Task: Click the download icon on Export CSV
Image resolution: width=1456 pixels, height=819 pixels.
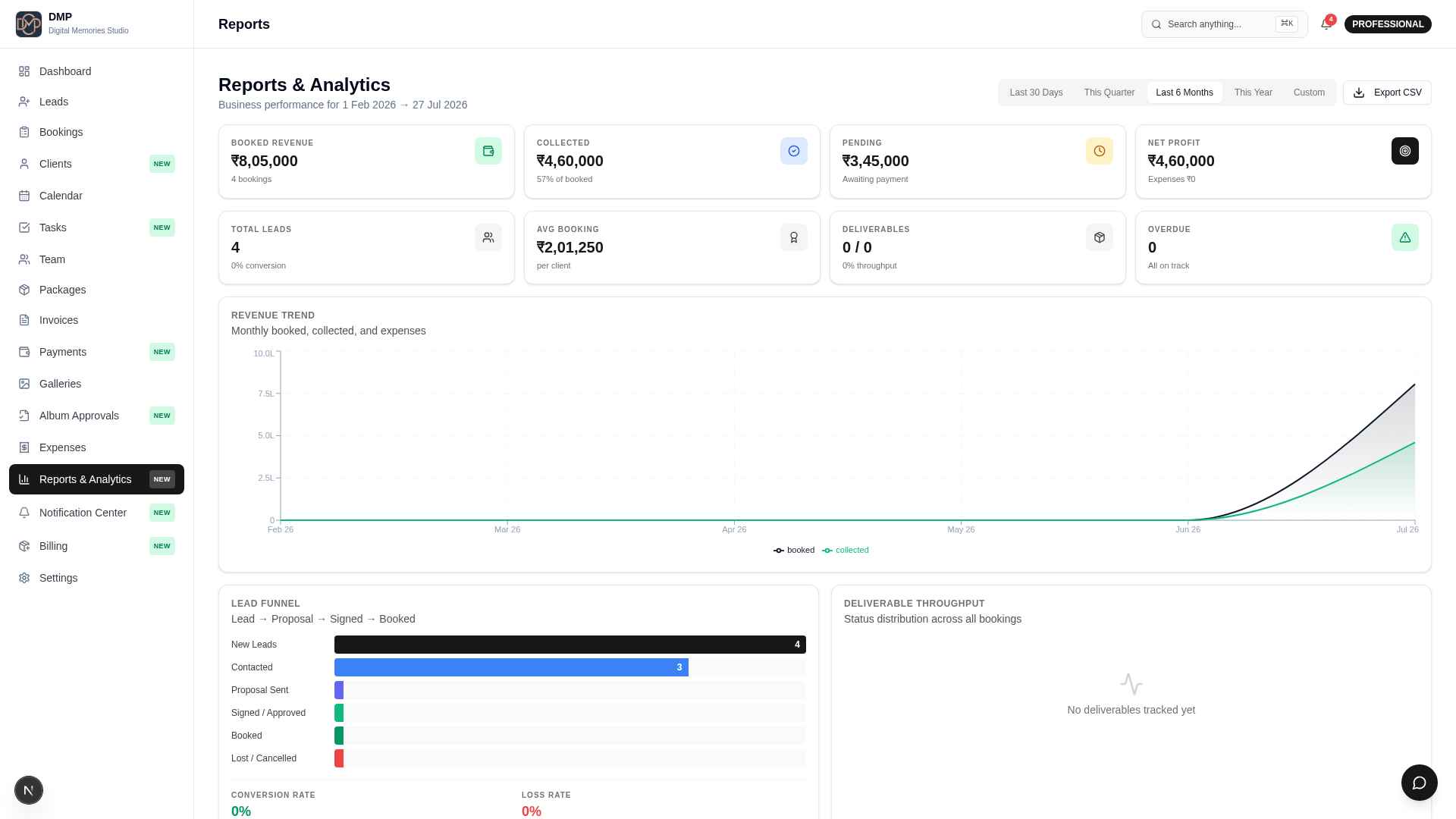Action: (x=1359, y=93)
